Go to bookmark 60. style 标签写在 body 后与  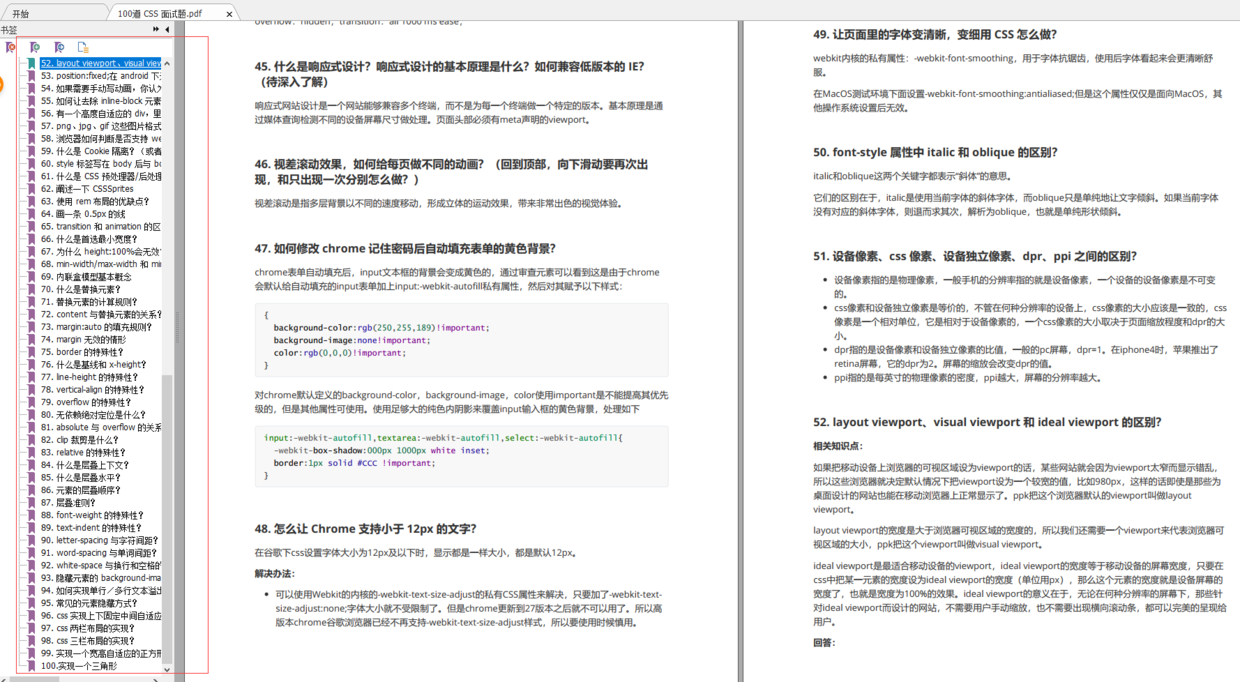101,164
